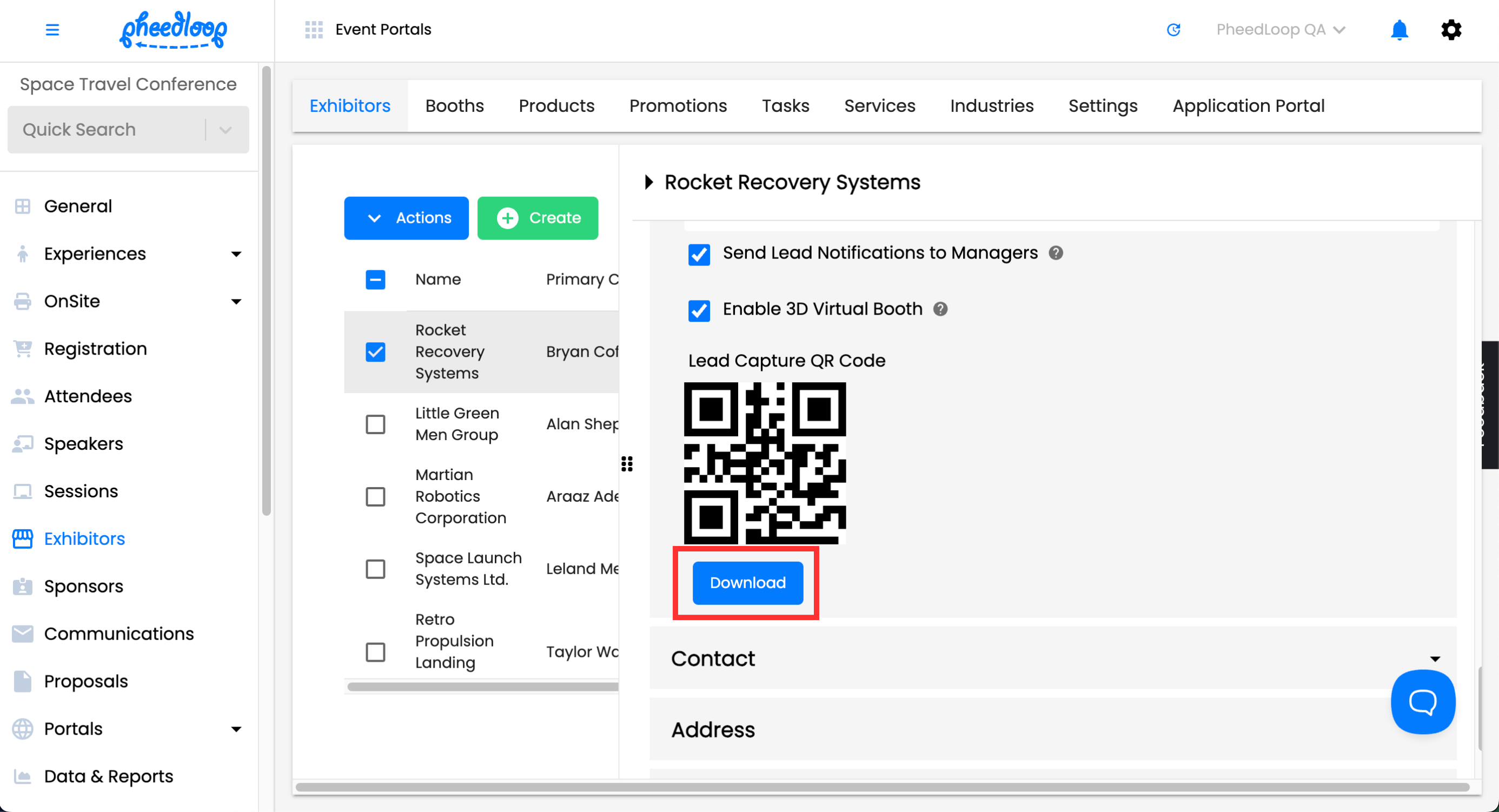The image size is (1499, 812).
Task: Click the Data & Reports chart icon
Action: [23, 776]
